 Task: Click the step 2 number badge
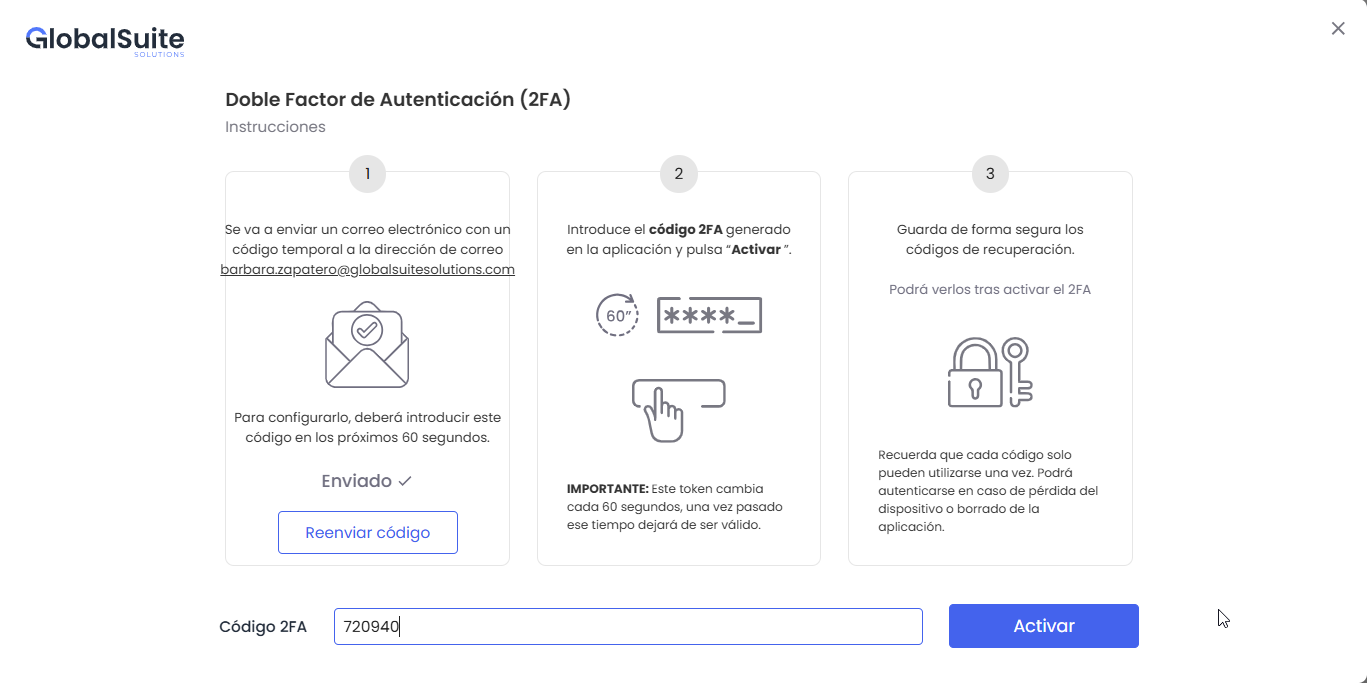pos(679,174)
